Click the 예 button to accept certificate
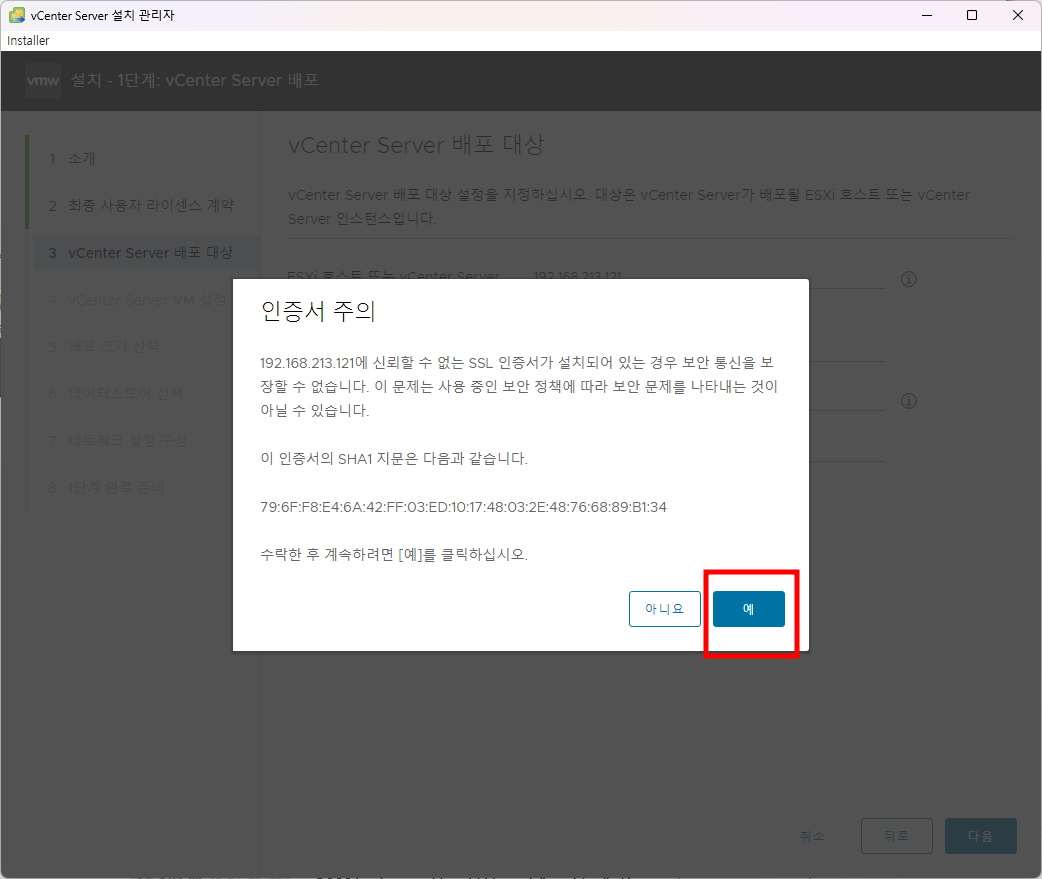 (x=748, y=609)
